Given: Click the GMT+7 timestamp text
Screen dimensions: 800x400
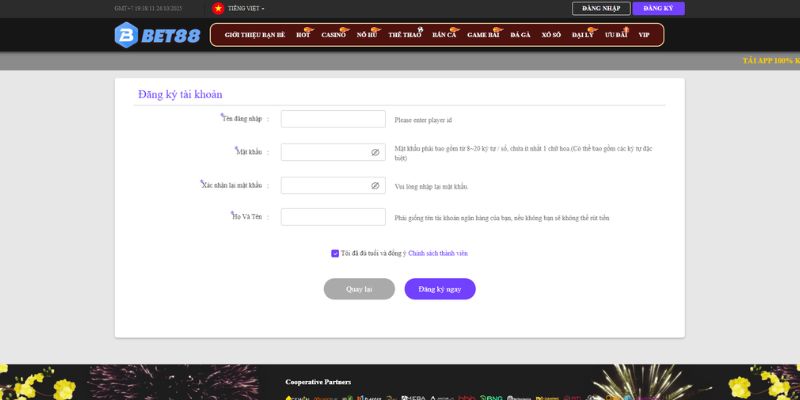Looking at the screenshot, I should pos(148,9).
